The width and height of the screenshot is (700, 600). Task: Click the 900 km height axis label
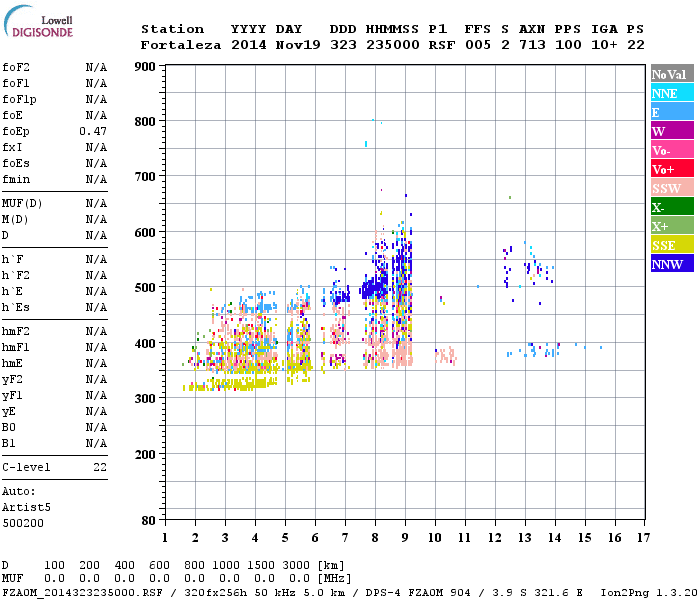click(145, 67)
